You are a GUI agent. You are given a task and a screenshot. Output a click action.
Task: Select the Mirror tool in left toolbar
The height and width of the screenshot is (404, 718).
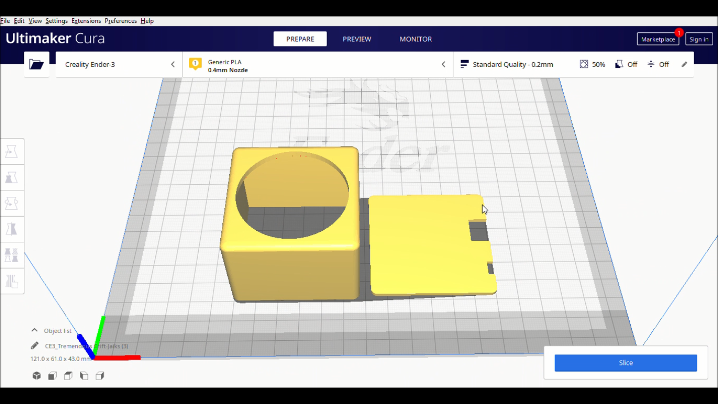coord(11,229)
